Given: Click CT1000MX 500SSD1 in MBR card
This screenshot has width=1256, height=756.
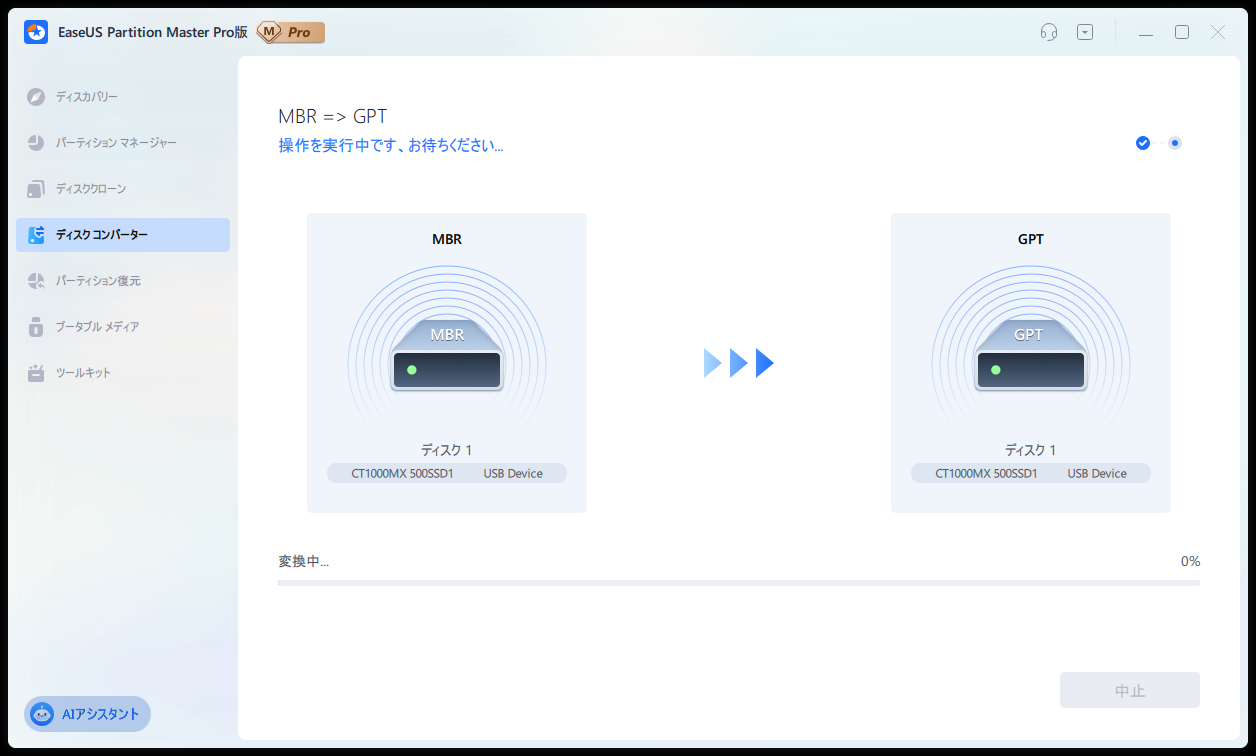Looking at the screenshot, I should 402,473.
